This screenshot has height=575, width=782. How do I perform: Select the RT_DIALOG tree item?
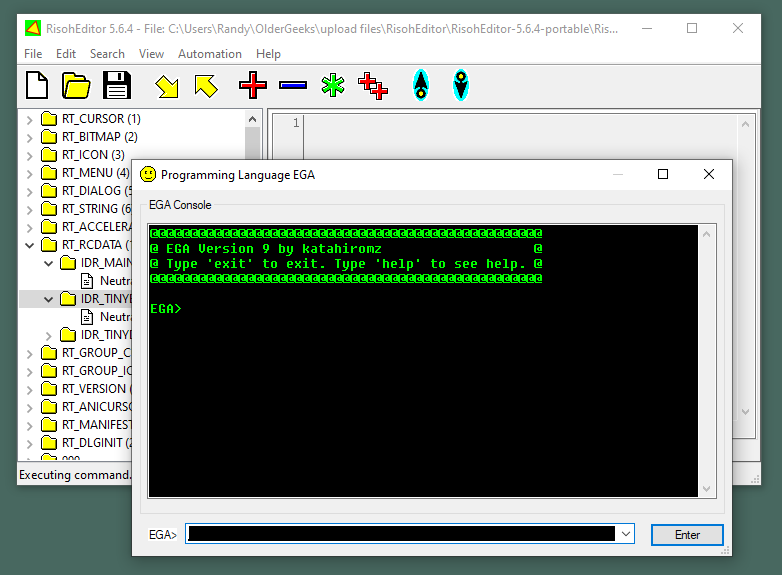coord(96,191)
